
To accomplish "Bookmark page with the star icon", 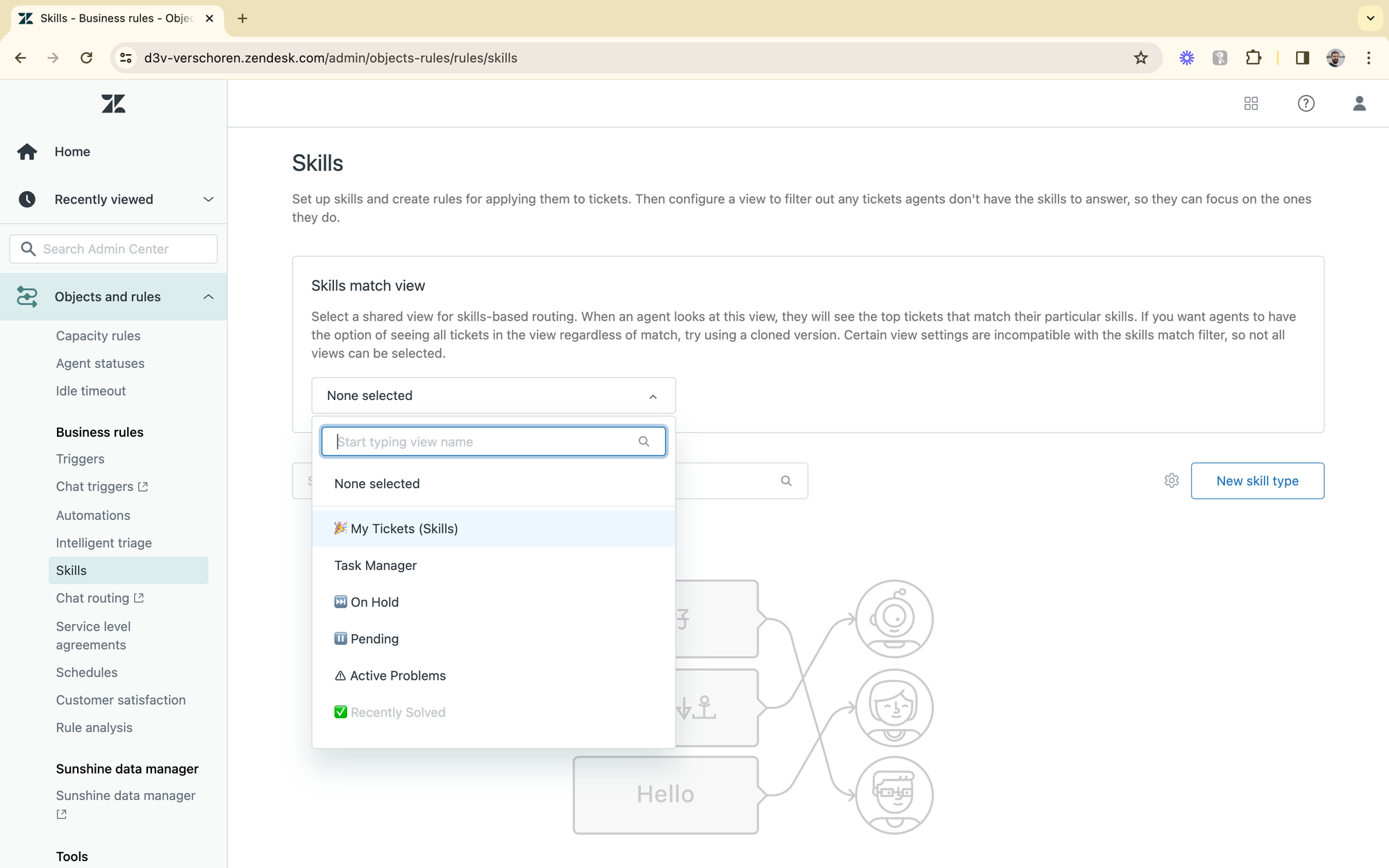I will tap(1140, 58).
